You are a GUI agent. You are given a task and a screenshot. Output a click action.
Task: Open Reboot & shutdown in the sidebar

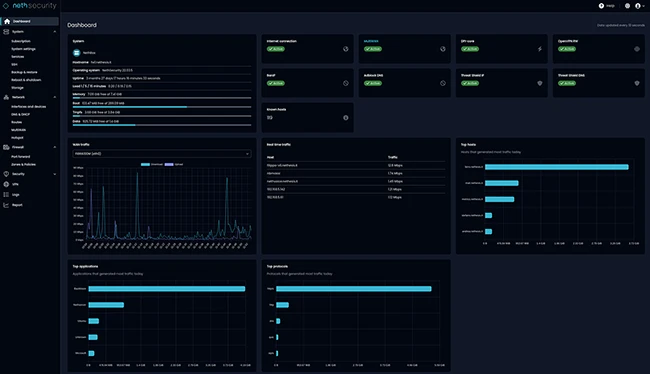[x=26, y=80]
